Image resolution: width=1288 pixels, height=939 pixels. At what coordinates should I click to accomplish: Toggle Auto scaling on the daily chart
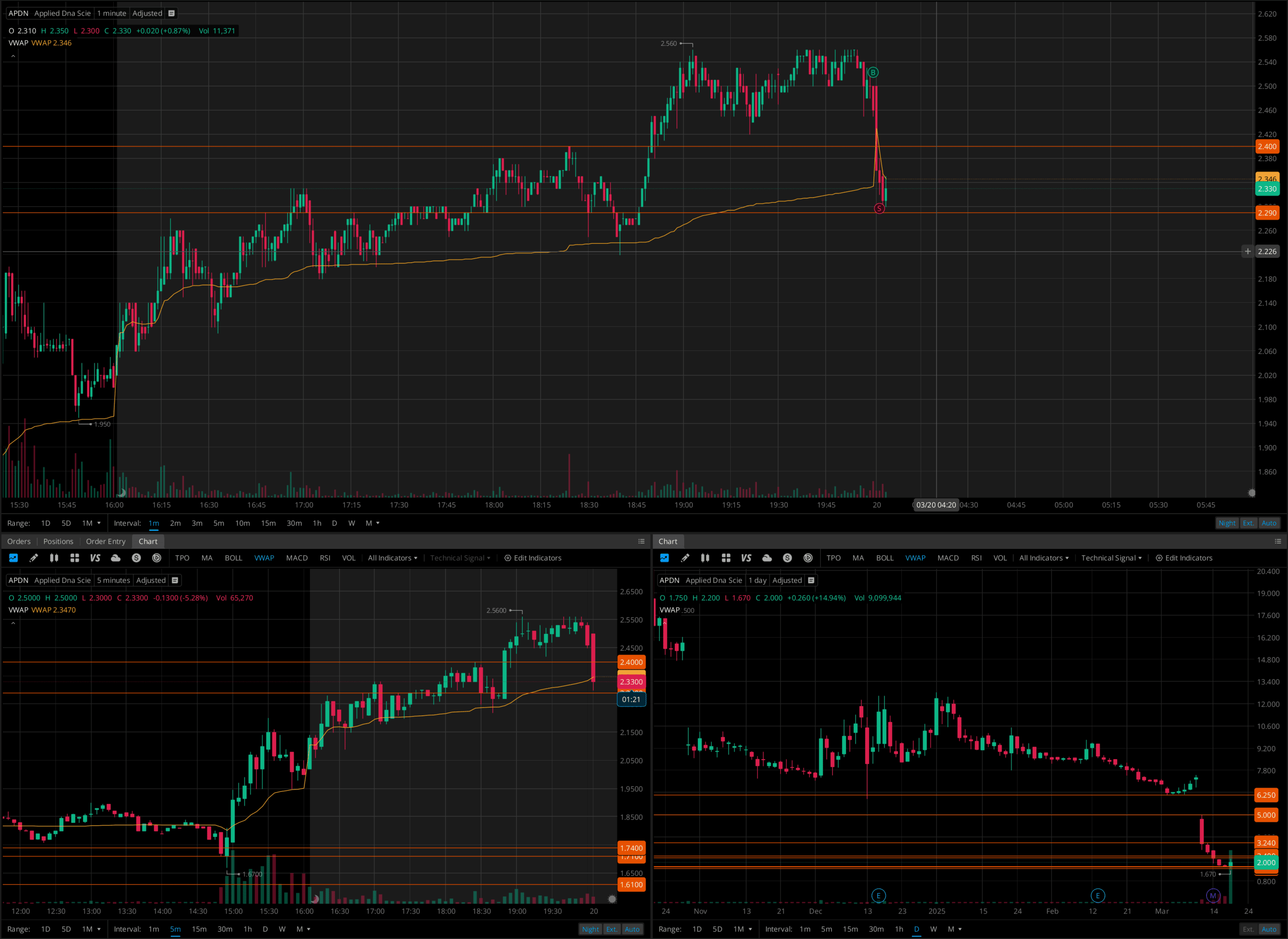(x=1269, y=929)
